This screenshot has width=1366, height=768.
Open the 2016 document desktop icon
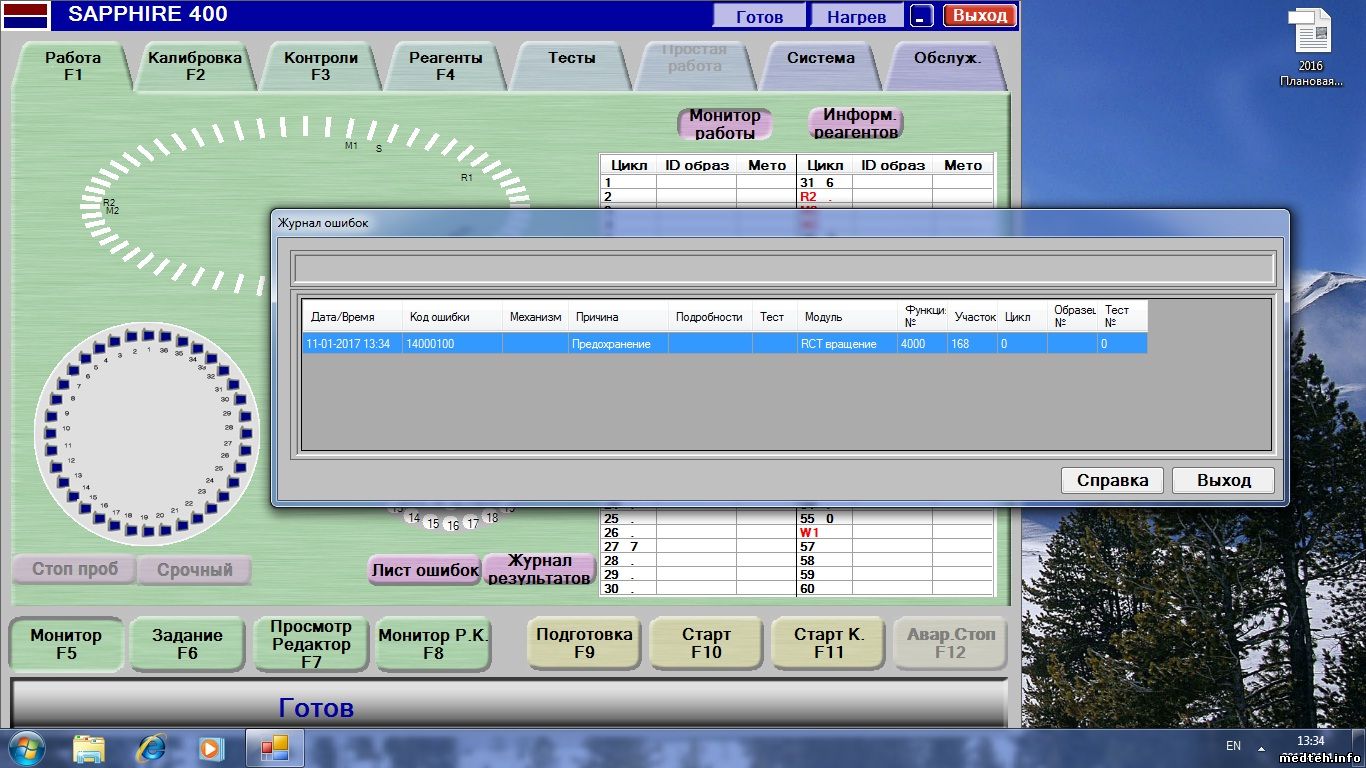(x=1311, y=47)
